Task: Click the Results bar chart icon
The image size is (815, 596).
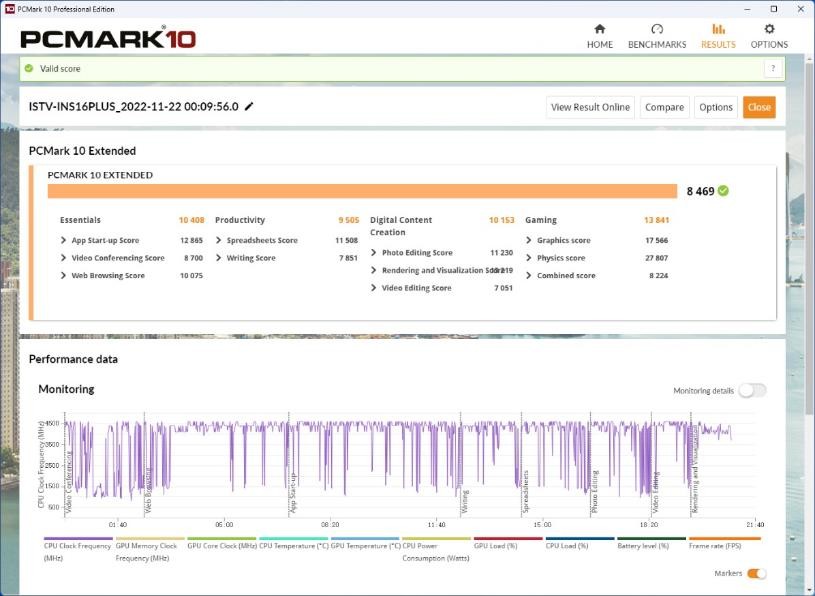Action: point(718,30)
